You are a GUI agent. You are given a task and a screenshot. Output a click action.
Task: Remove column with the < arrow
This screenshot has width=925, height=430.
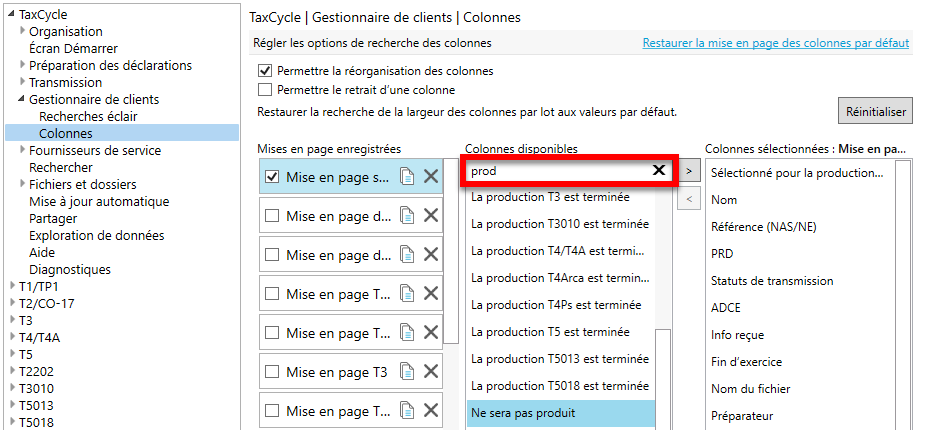pyautogui.click(x=688, y=199)
